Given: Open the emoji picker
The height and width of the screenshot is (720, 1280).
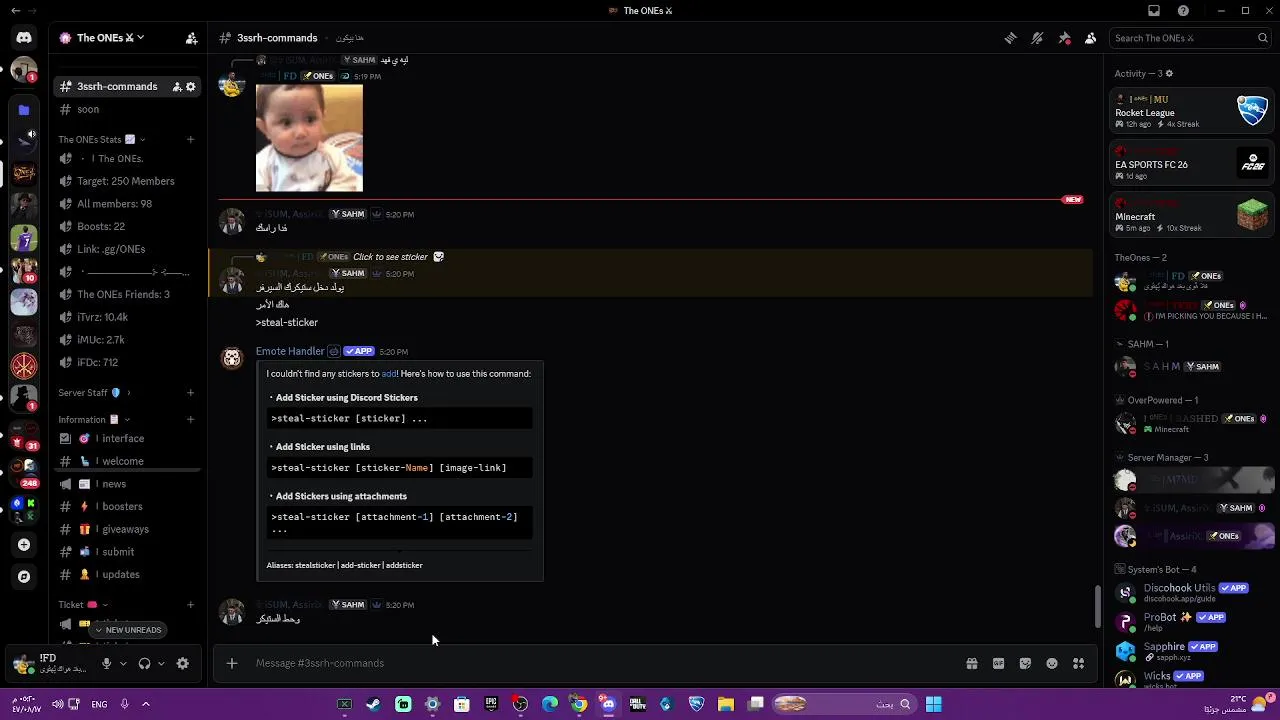Looking at the screenshot, I should tap(1052, 663).
